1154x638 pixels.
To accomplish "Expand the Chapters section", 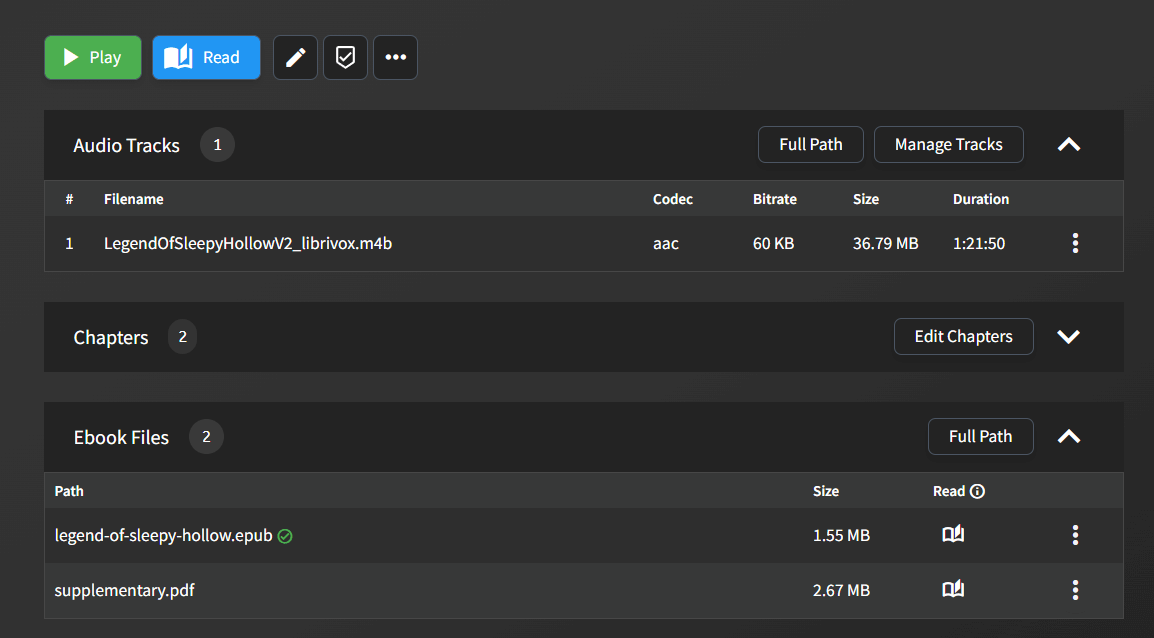I will coord(1069,337).
